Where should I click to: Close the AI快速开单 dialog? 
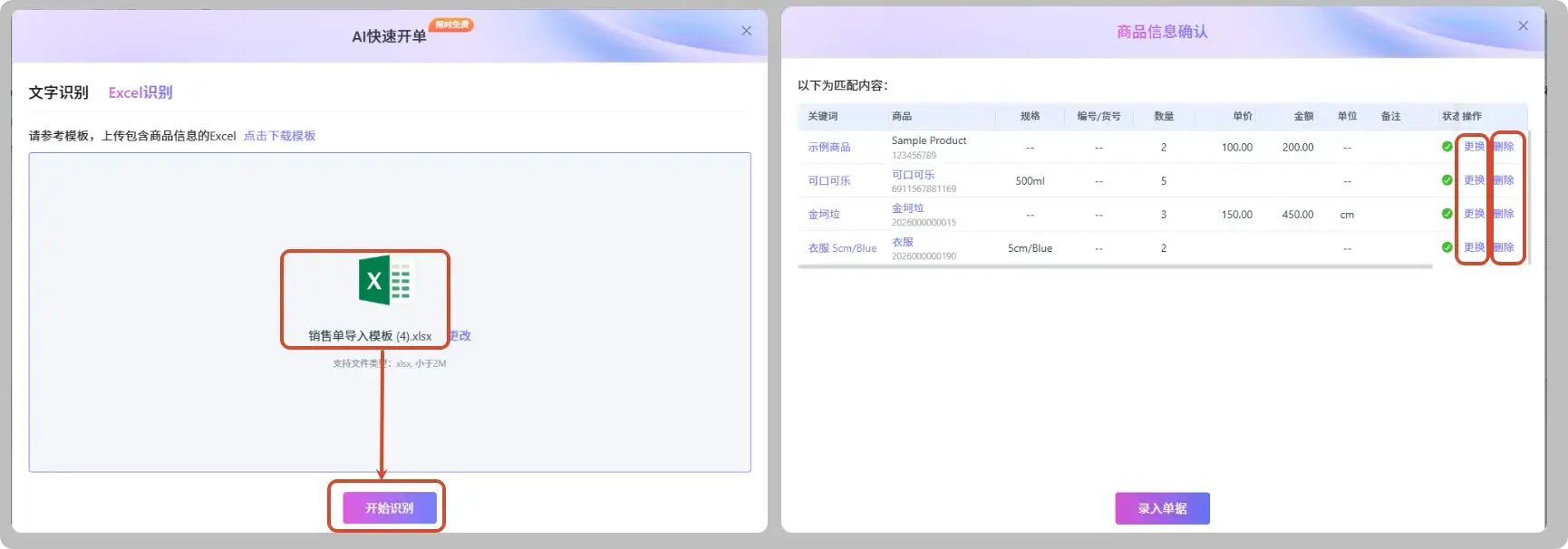(746, 31)
